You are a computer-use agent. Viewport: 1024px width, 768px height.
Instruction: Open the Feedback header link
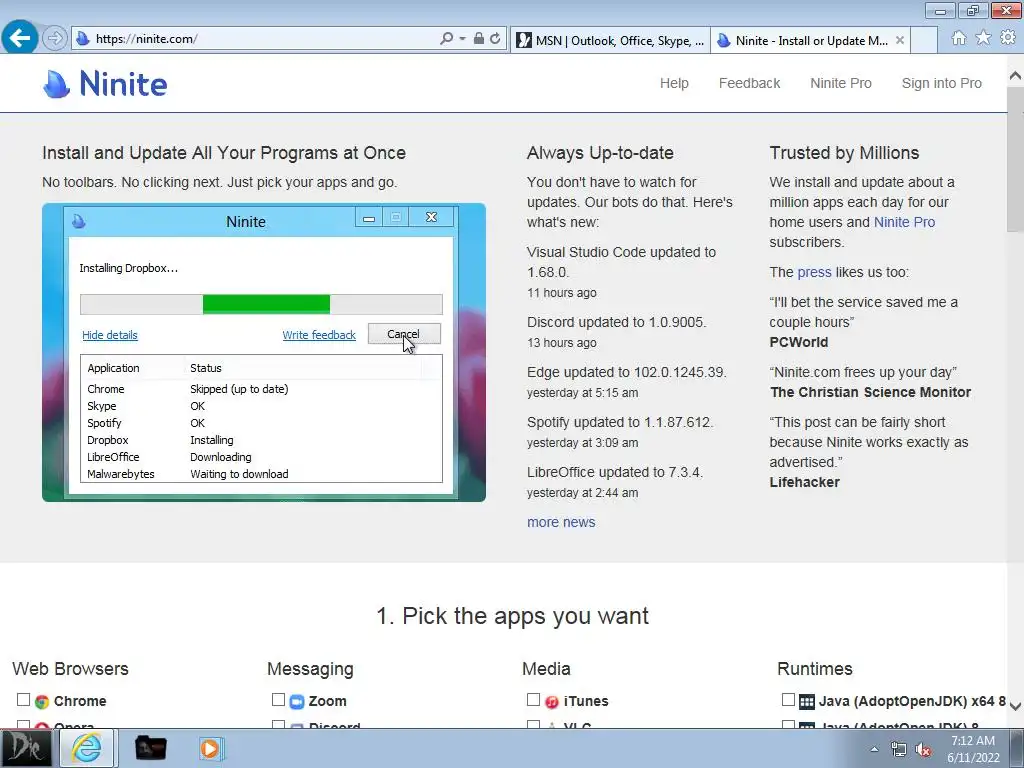pyautogui.click(x=749, y=83)
